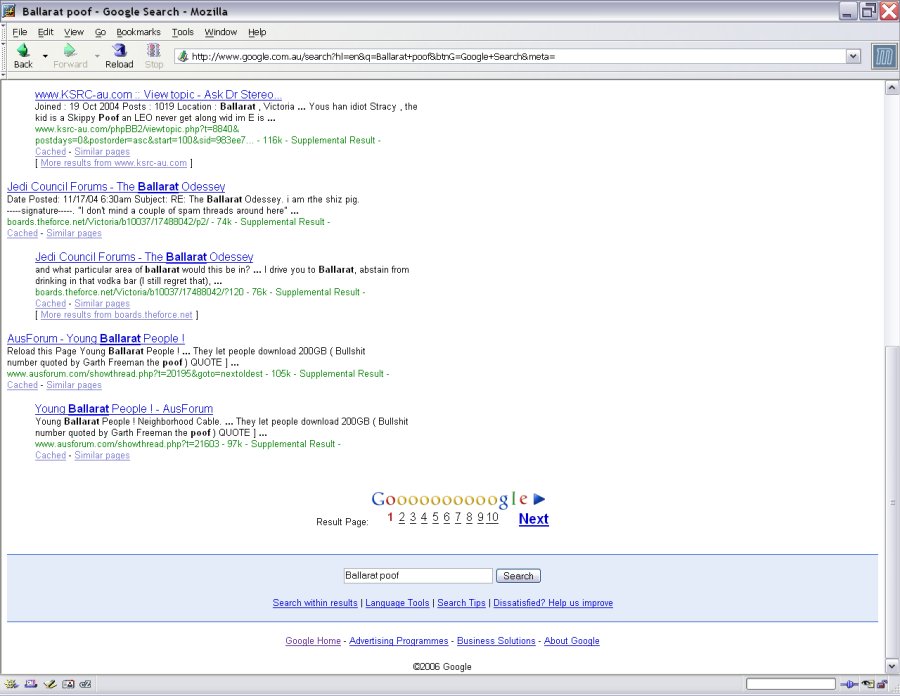Viewport: 900px width, 696px height.
Task: Open the Edit menu
Action: [45, 32]
